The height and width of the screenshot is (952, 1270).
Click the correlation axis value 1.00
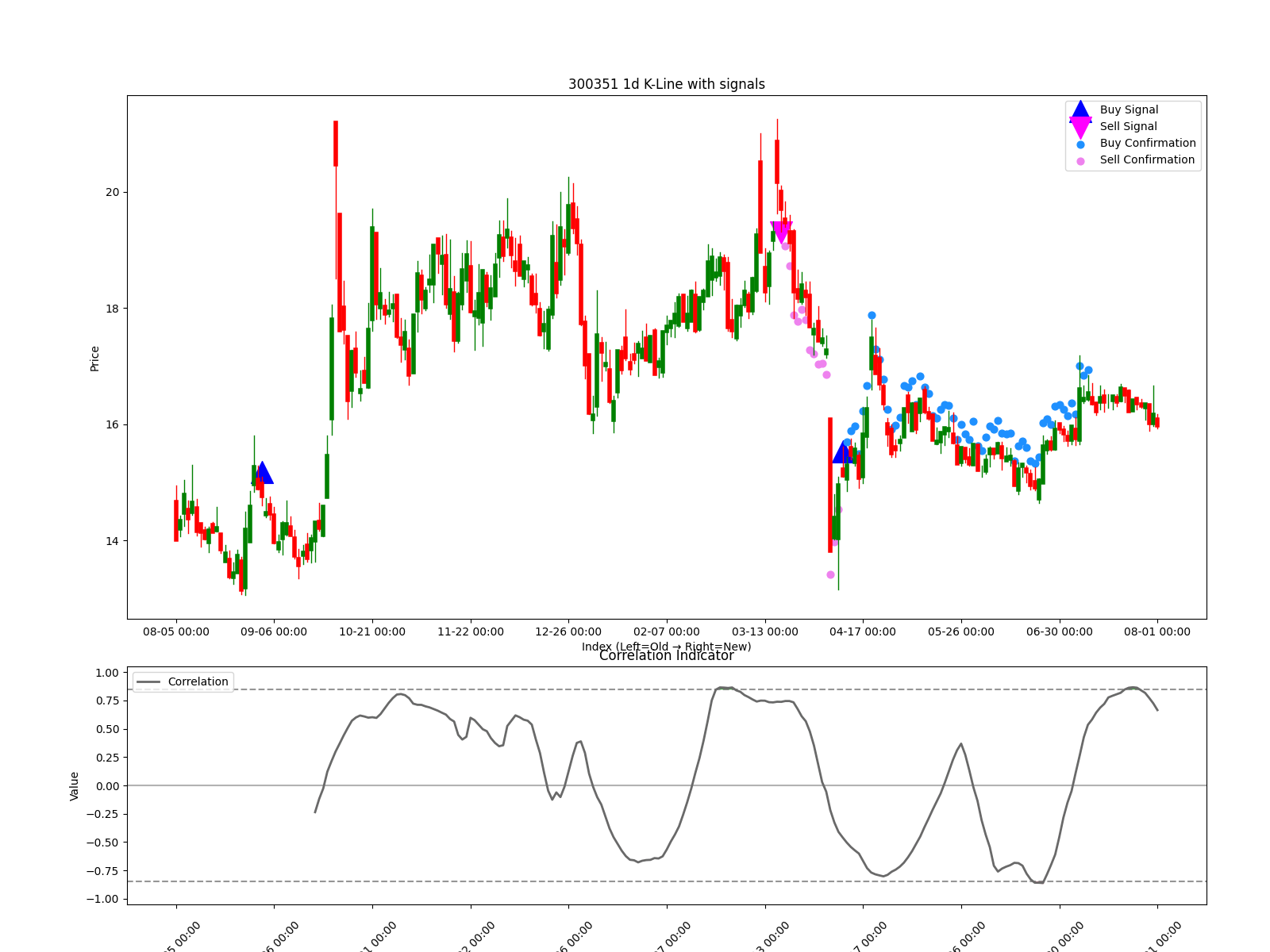[106, 673]
